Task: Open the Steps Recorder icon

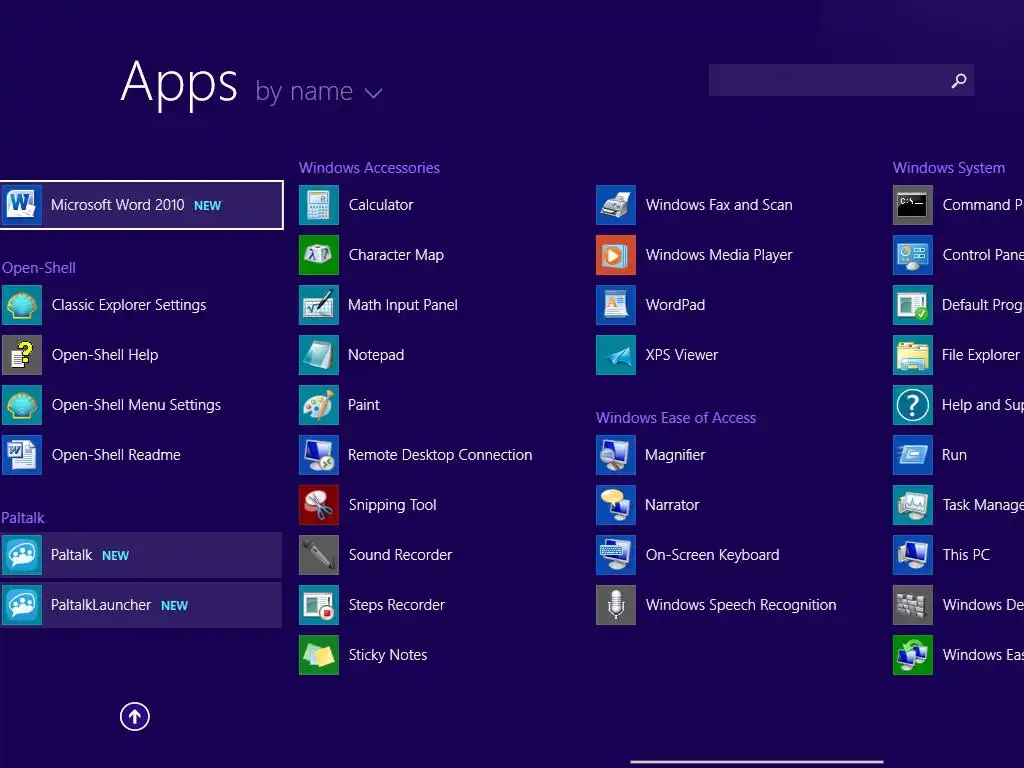Action: pyautogui.click(x=319, y=605)
